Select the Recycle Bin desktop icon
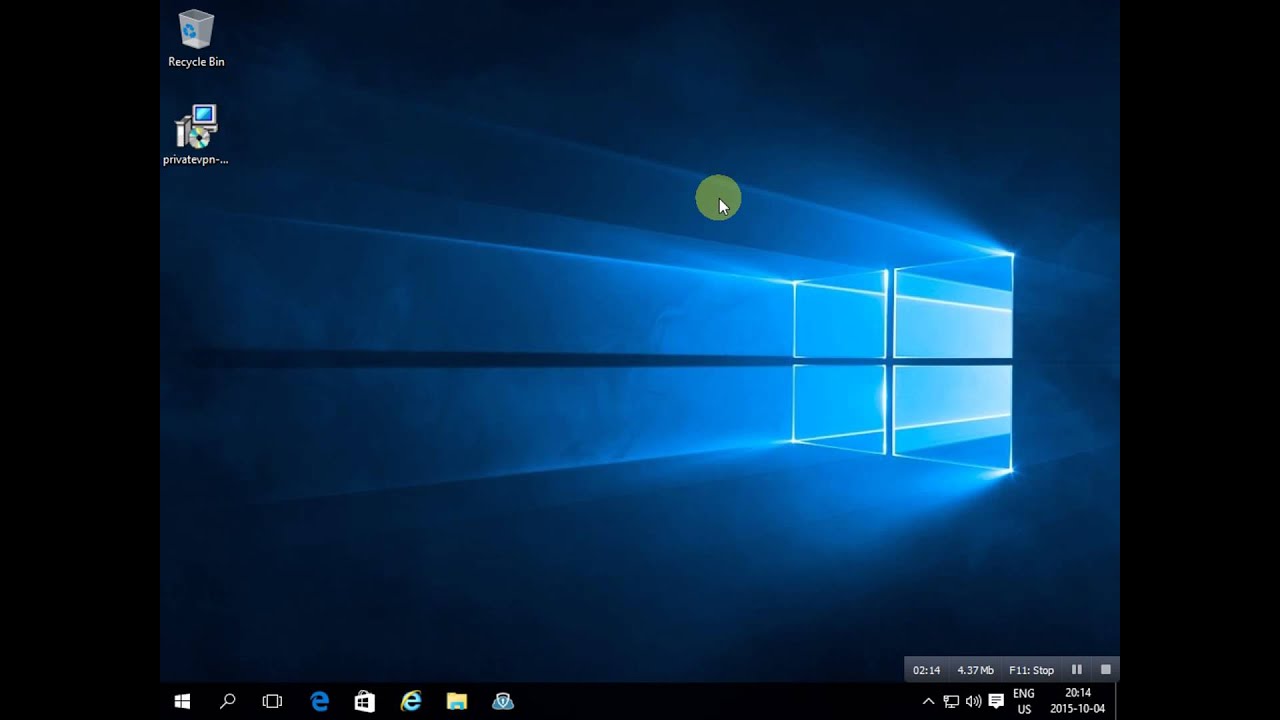 pos(196,40)
